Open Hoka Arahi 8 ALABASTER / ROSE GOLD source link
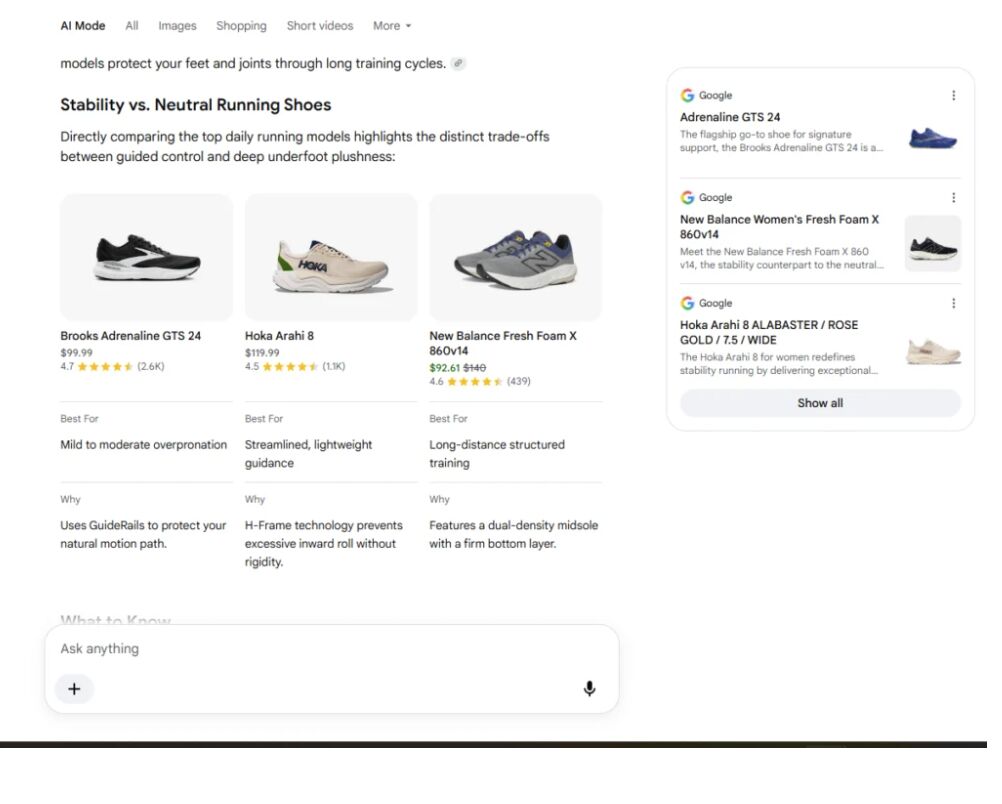This screenshot has width=1002, height=804. 769,332
